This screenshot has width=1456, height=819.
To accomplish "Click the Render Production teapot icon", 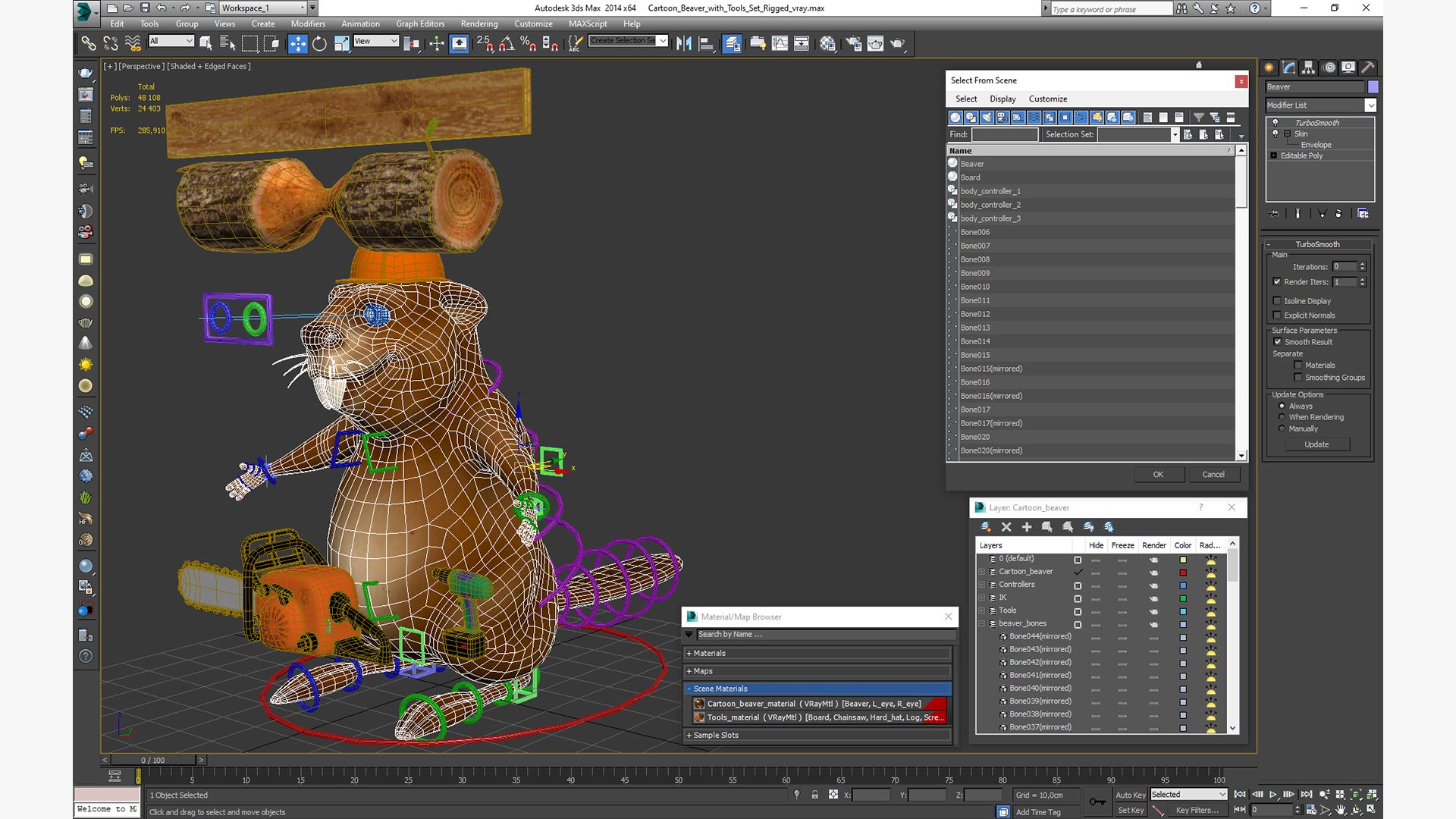I will (x=897, y=43).
